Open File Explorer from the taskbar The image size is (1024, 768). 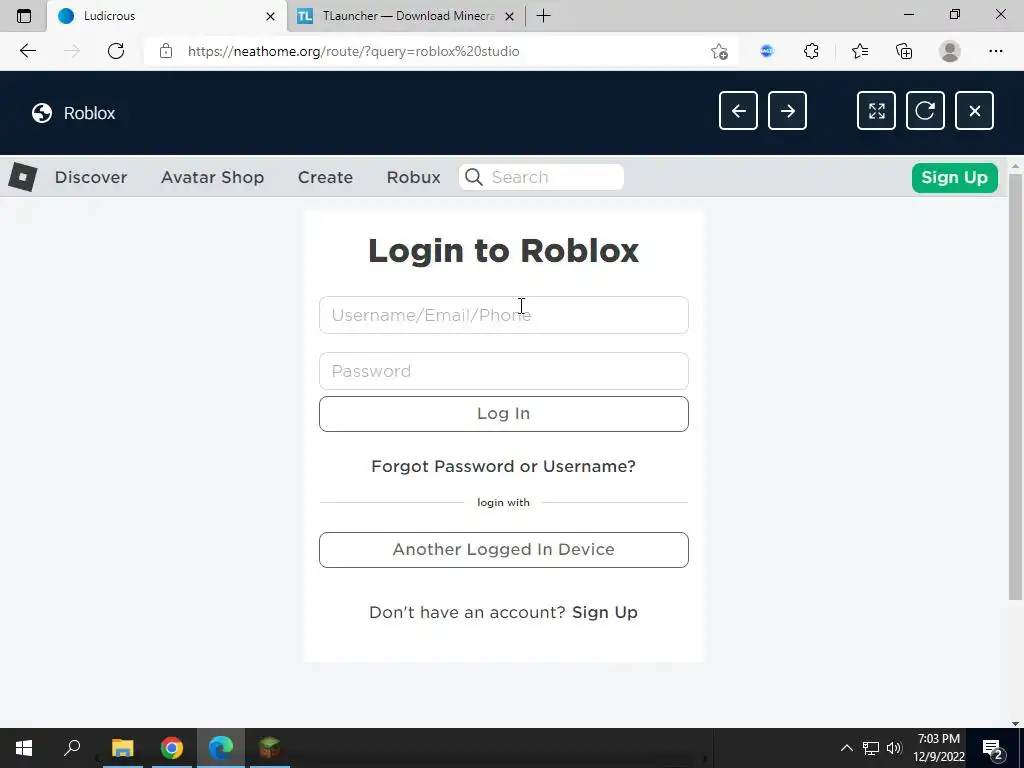point(122,748)
